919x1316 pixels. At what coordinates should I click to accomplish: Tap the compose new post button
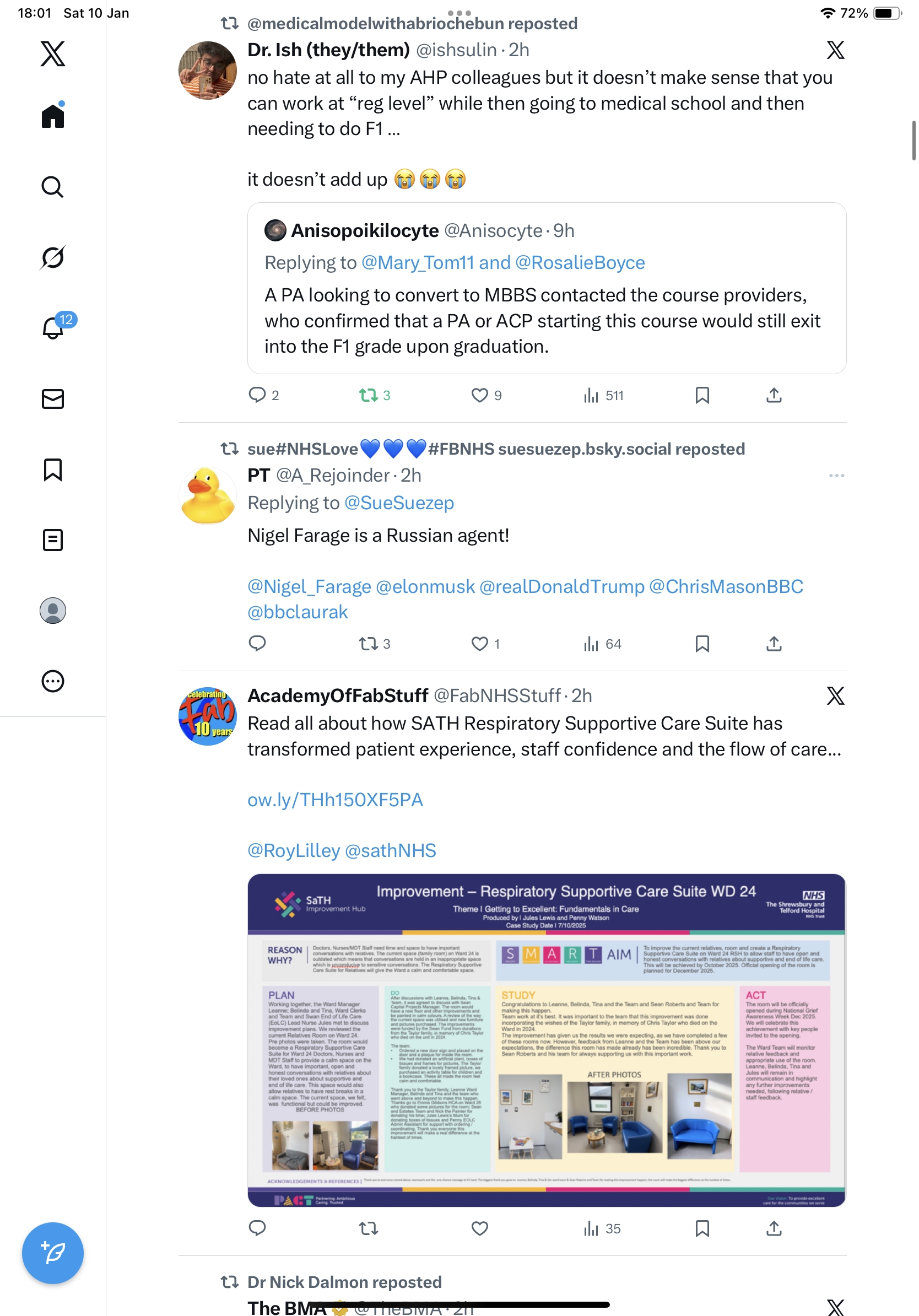53,1253
